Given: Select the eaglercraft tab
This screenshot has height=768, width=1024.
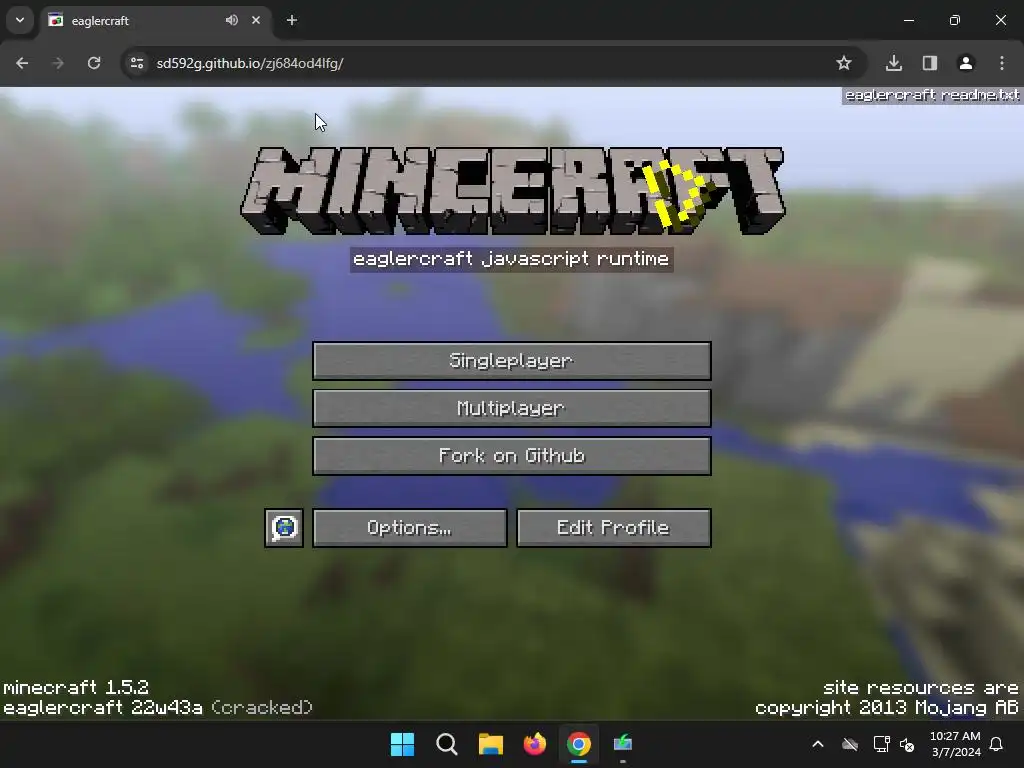Looking at the screenshot, I should pos(155,20).
